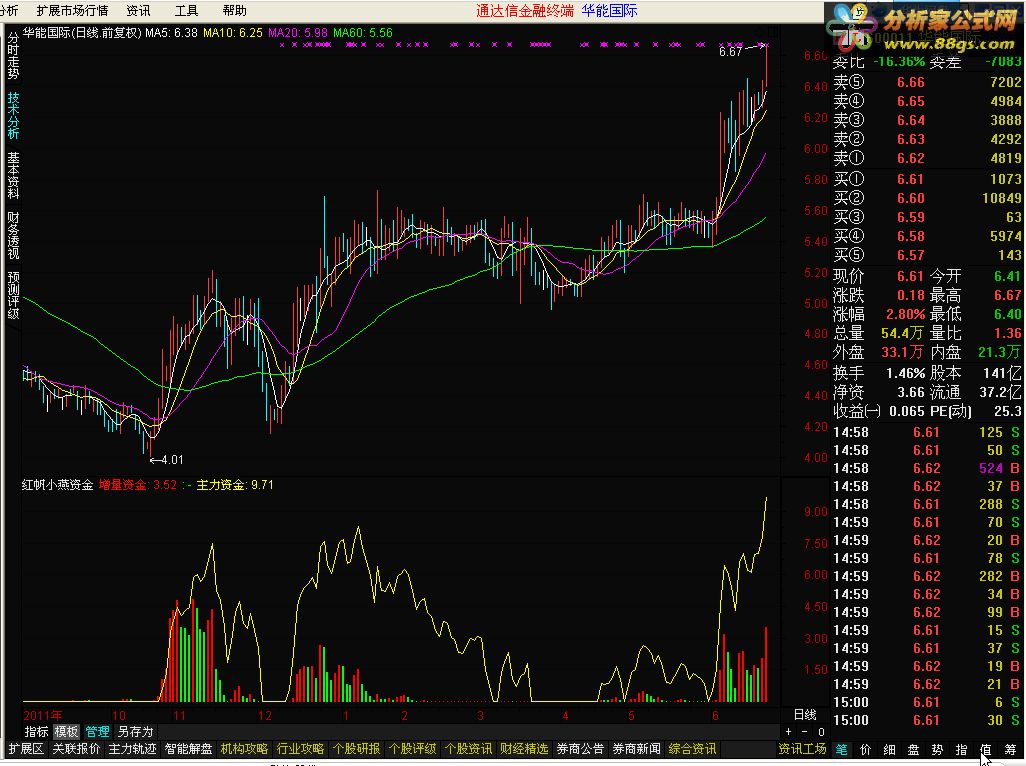Click the 买⑤ price 6.57

[911, 255]
